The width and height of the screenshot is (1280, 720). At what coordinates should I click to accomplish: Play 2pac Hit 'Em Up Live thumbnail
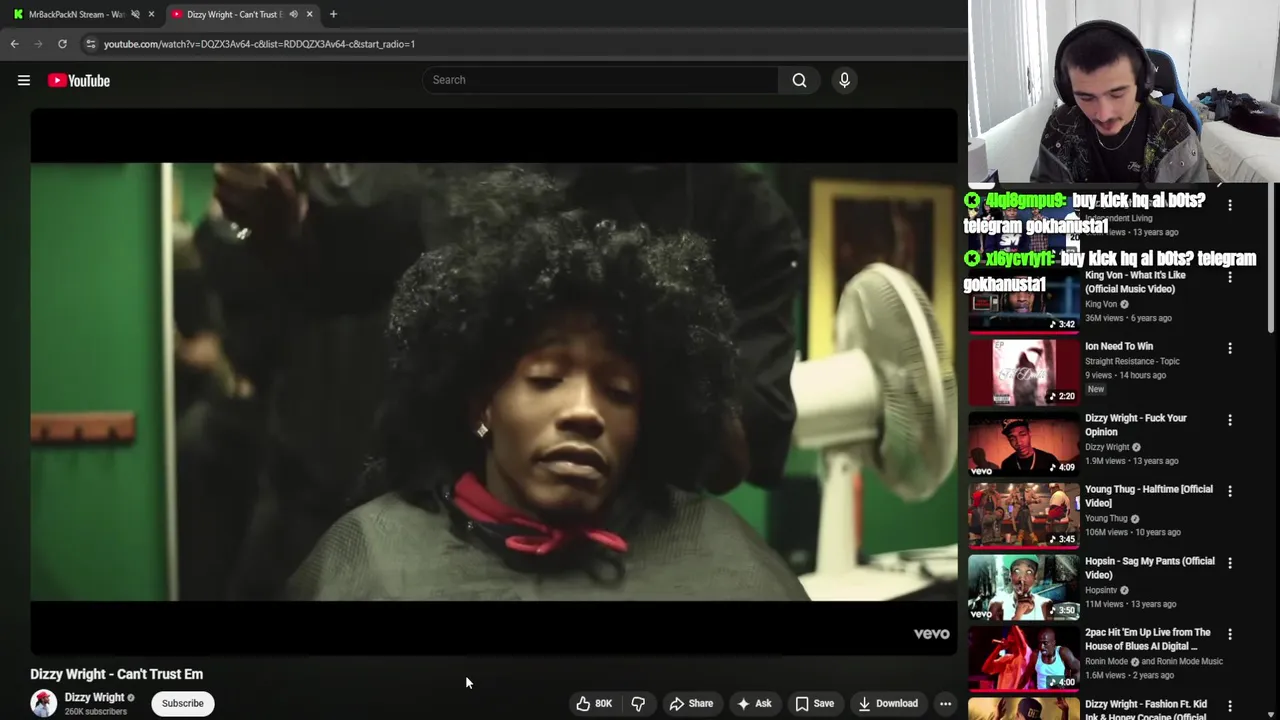(x=1023, y=658)
